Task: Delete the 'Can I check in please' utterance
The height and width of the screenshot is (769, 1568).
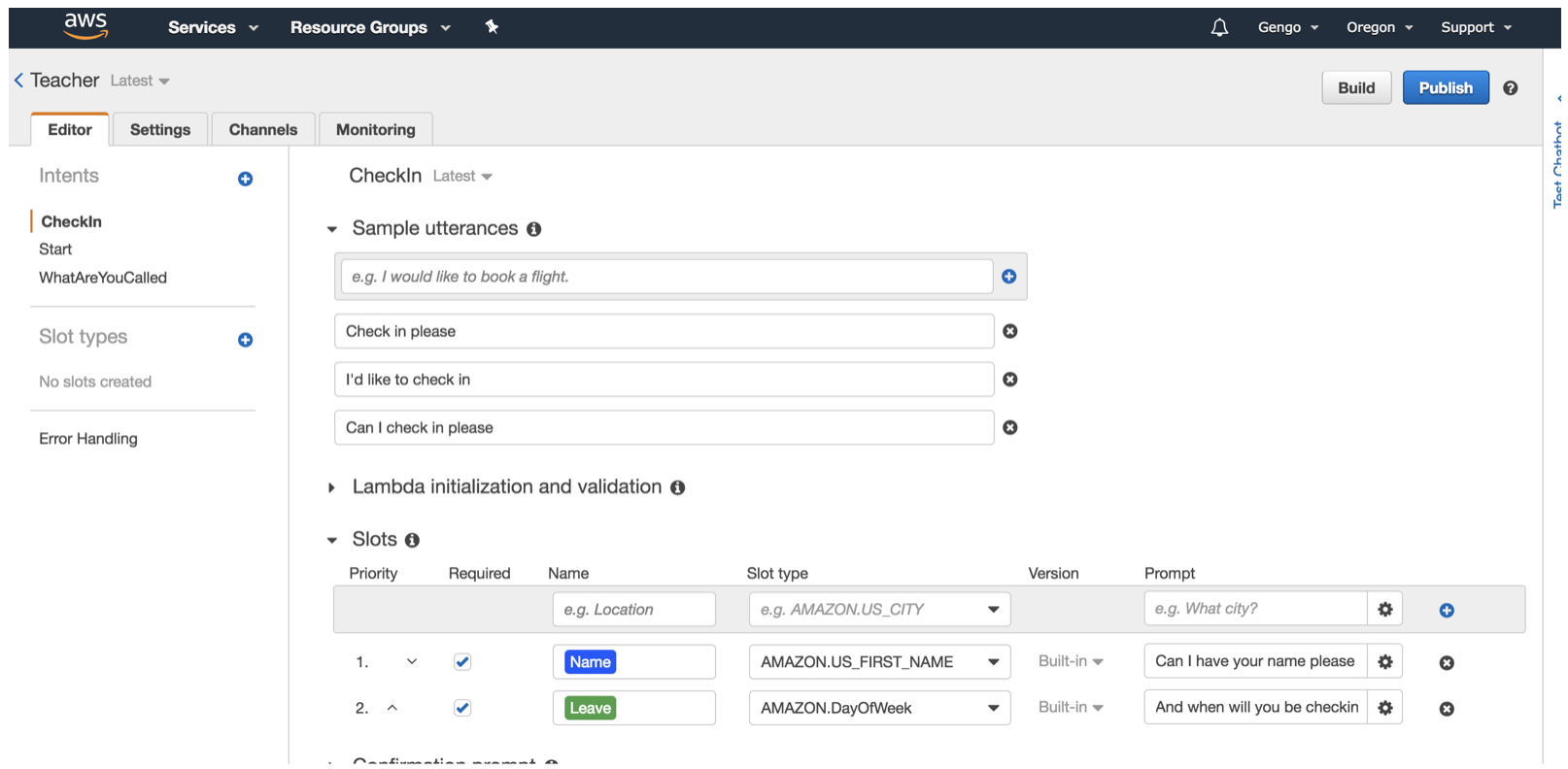Action: [1010, 427]
